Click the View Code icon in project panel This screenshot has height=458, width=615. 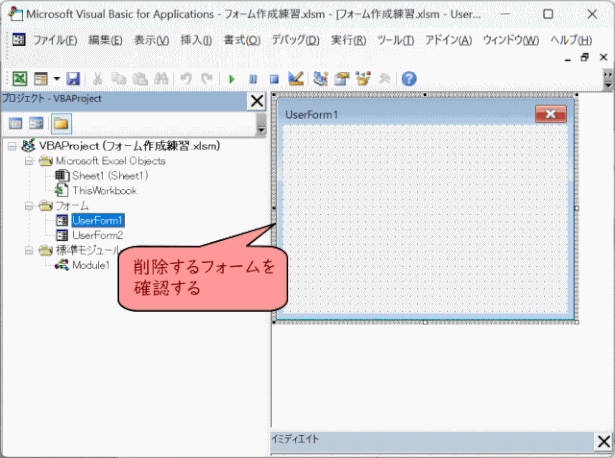pyautogui.click(x=15, y=124)
